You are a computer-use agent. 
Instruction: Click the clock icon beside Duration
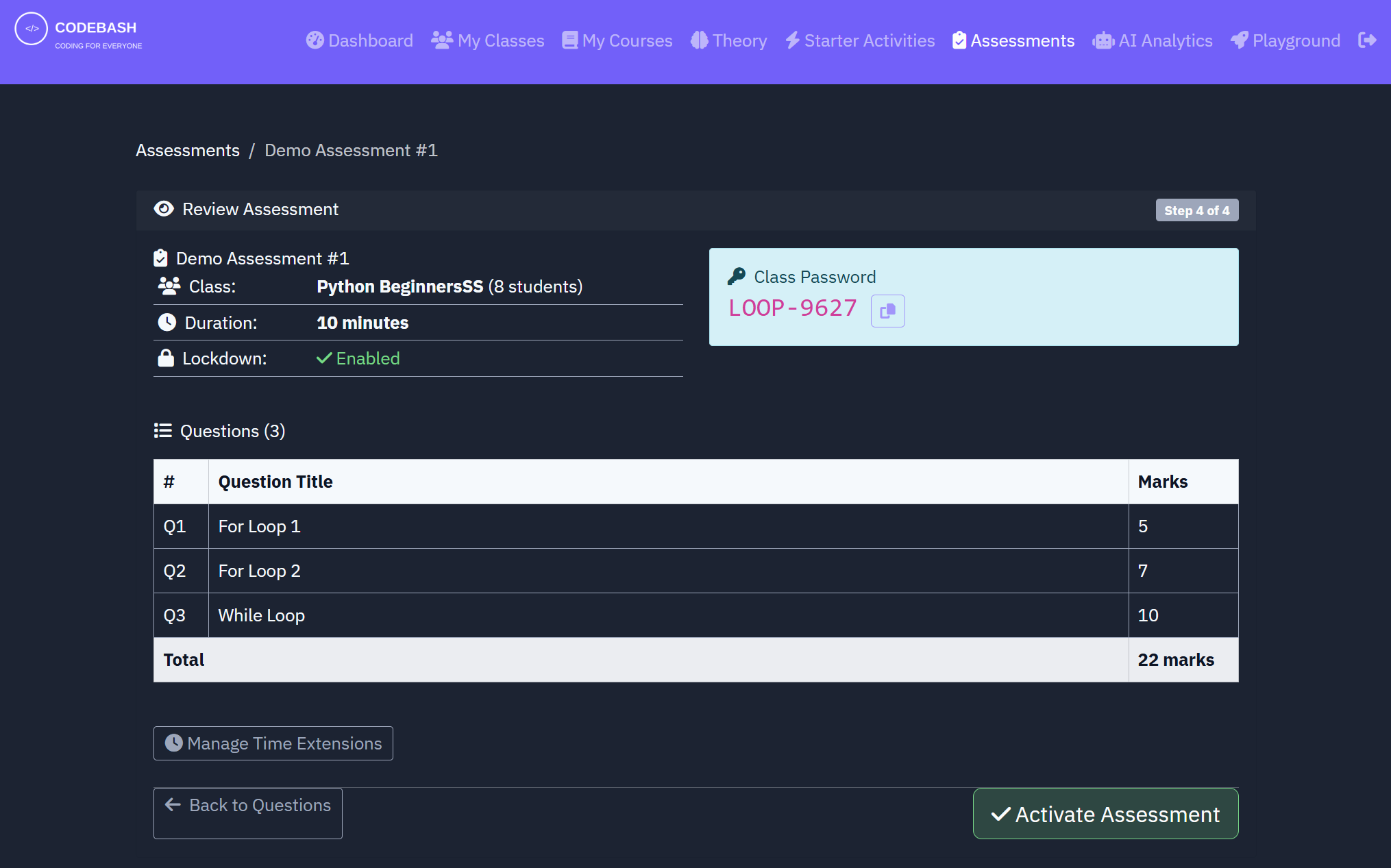click(167, 322)
